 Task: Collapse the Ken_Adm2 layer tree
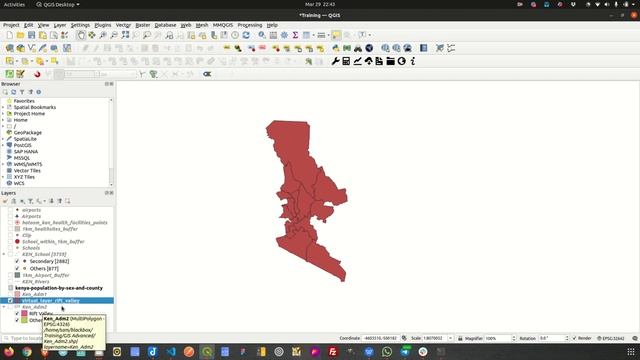click(4, 307)
